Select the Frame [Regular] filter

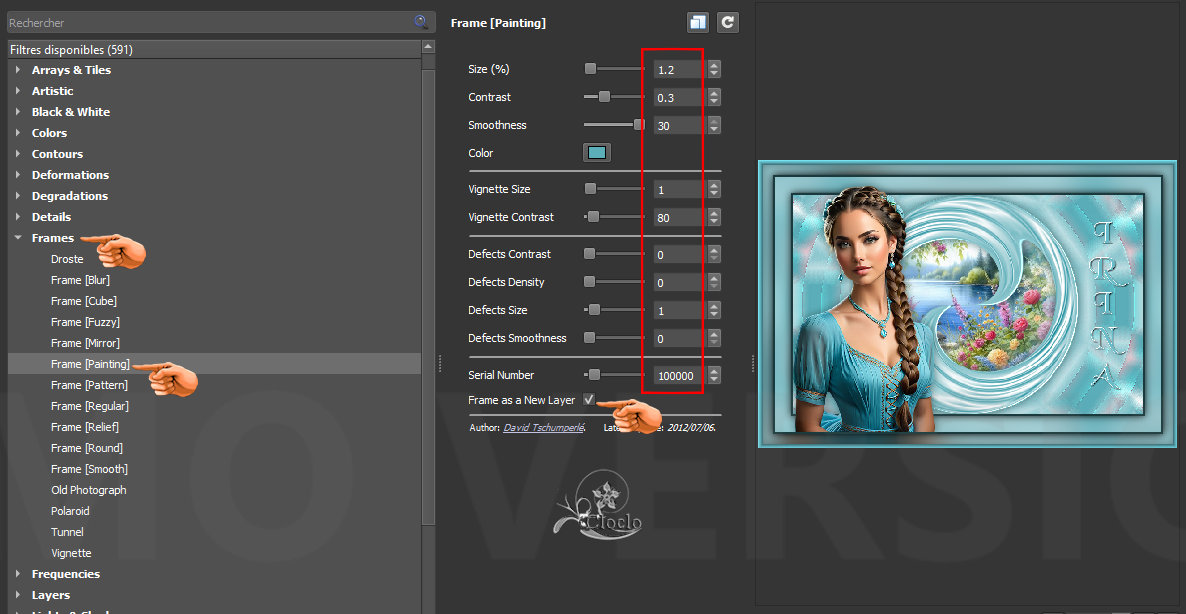[90, 406]
